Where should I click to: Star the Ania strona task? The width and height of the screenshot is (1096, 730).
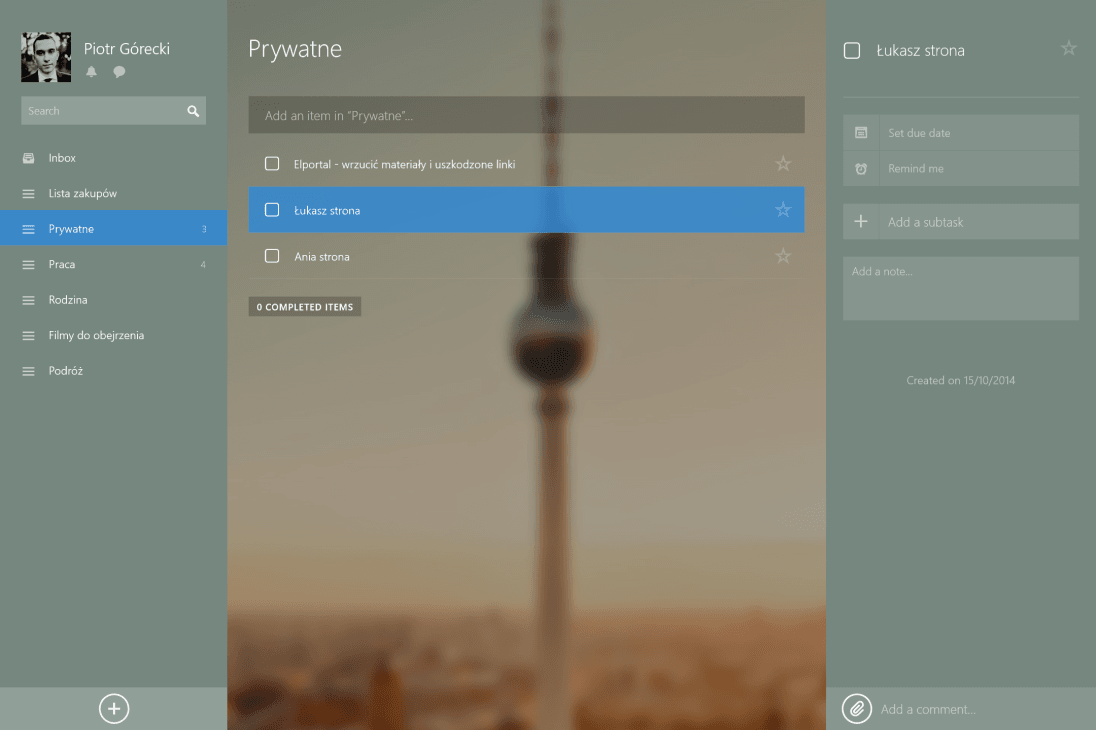pyautogui.click(x=783, y=257)
